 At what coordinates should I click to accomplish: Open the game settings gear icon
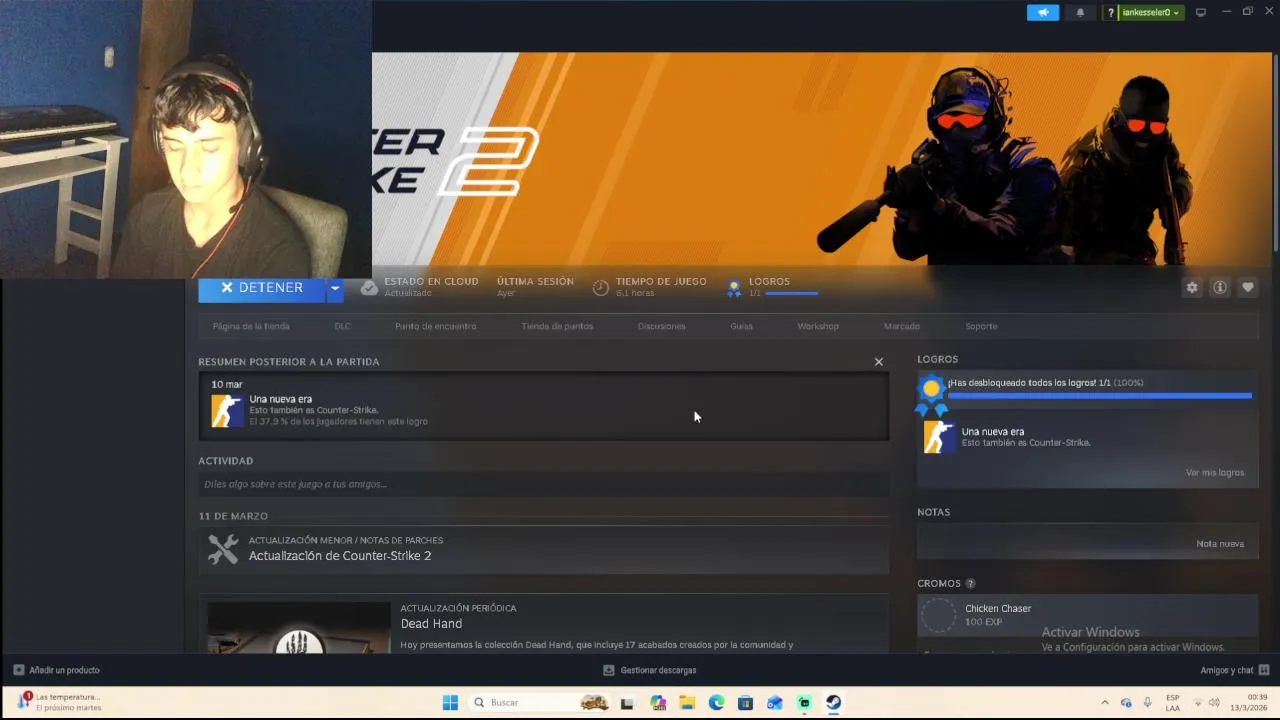click(x=1192, y=288)
